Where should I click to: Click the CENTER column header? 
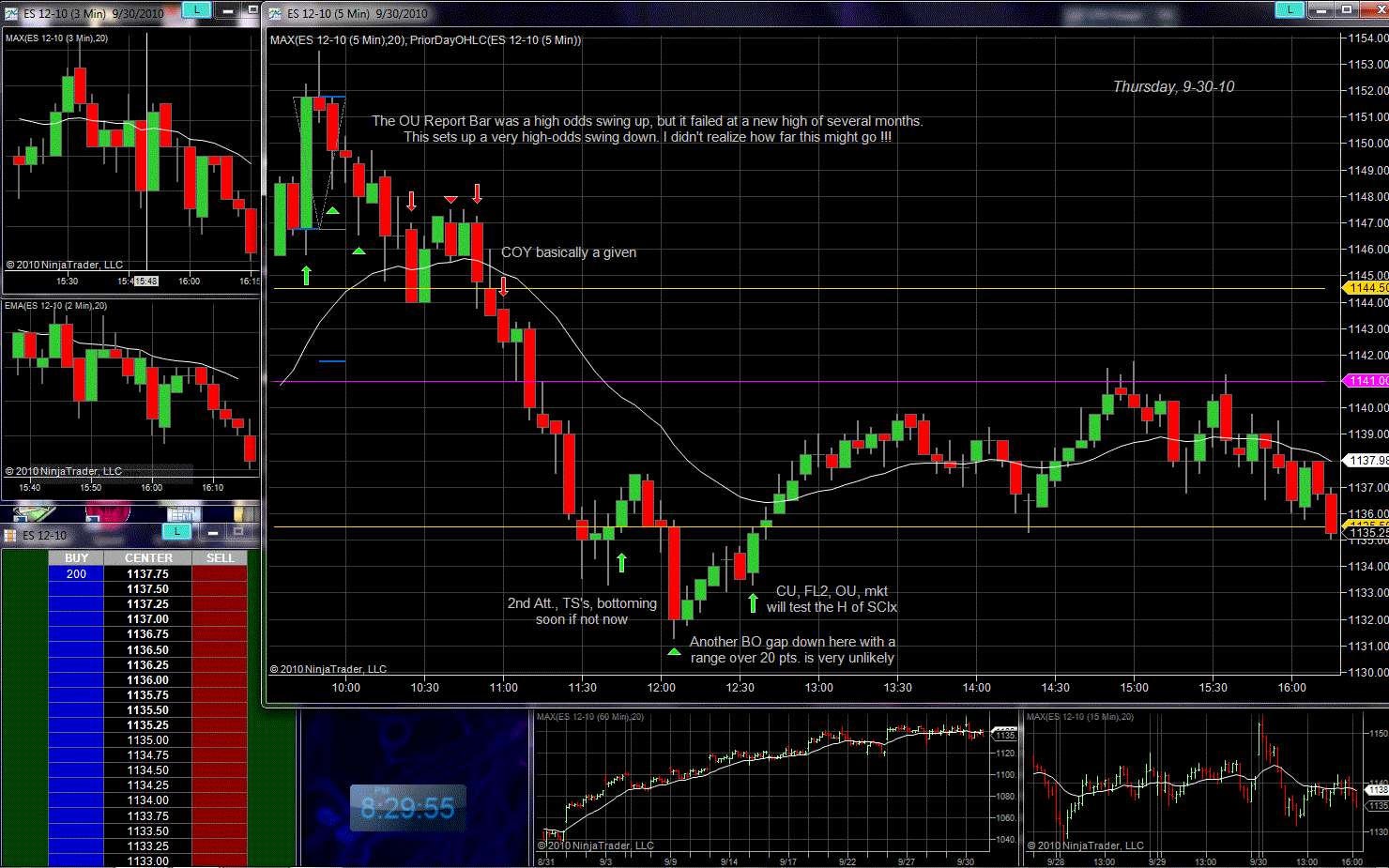tap(148, 558)
